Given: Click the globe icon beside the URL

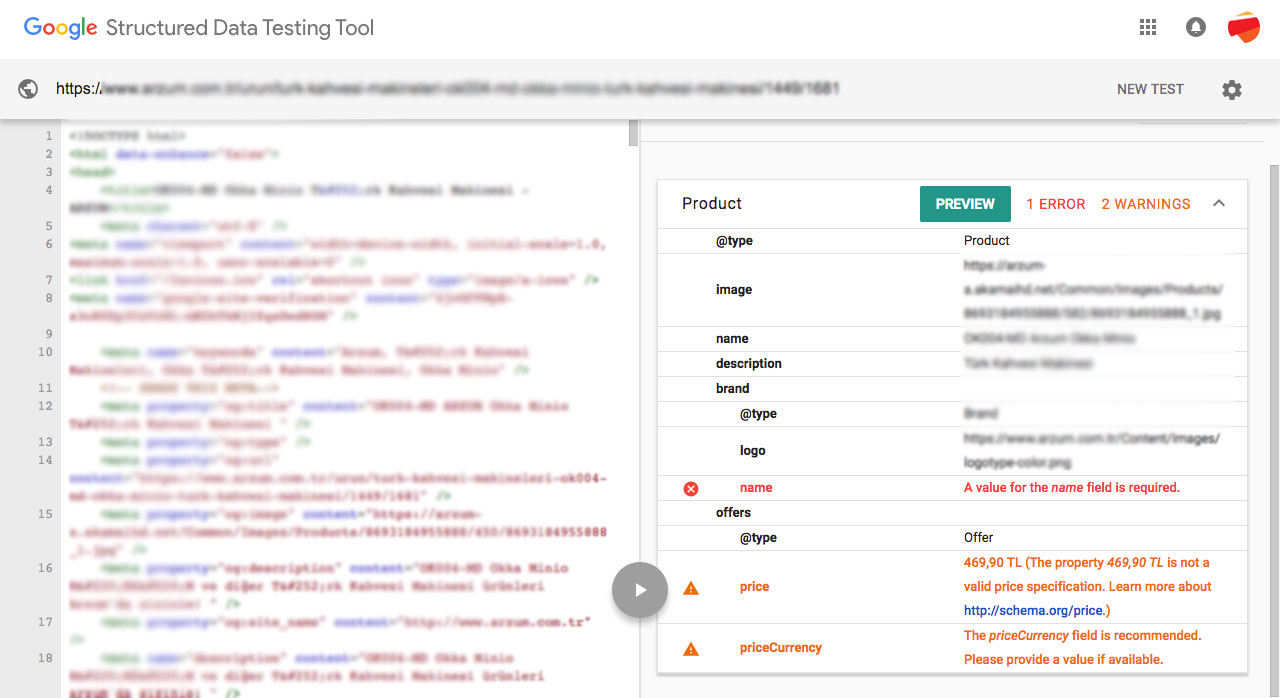Looking at the screenshot, I should [x=28, y=89].
